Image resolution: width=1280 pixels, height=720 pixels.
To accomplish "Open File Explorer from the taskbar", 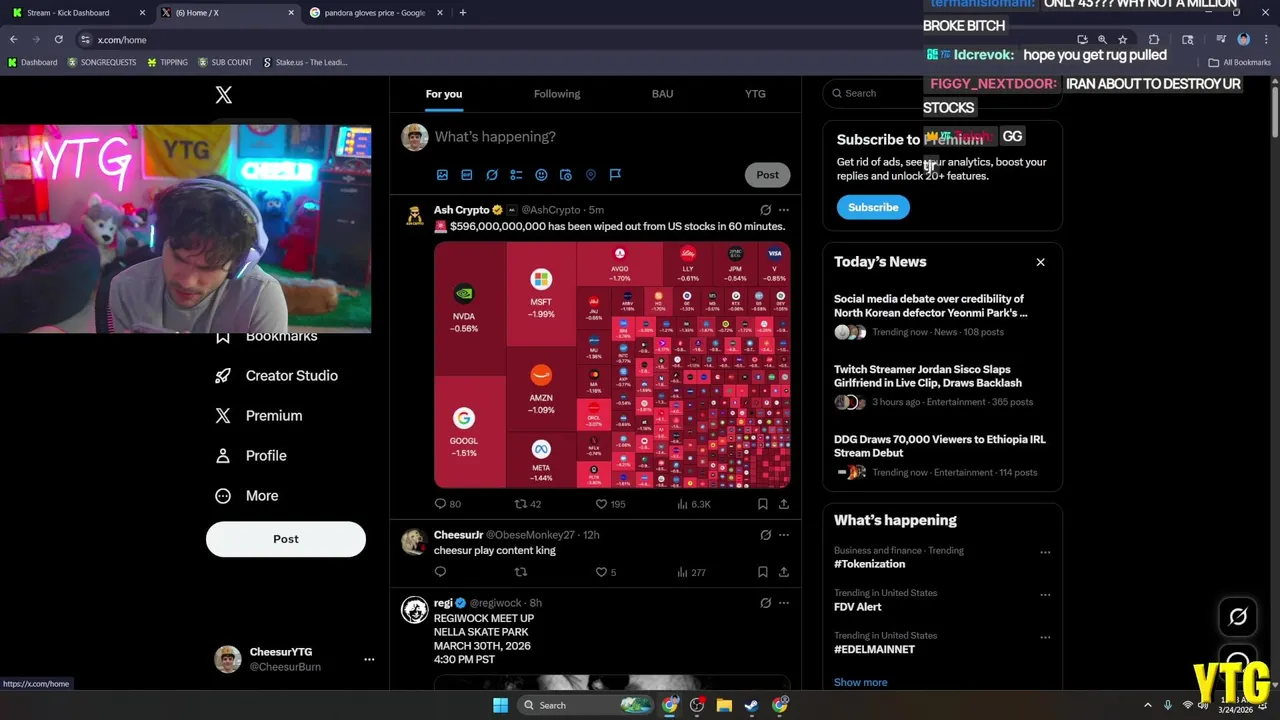I will click(x=724, y=705).
